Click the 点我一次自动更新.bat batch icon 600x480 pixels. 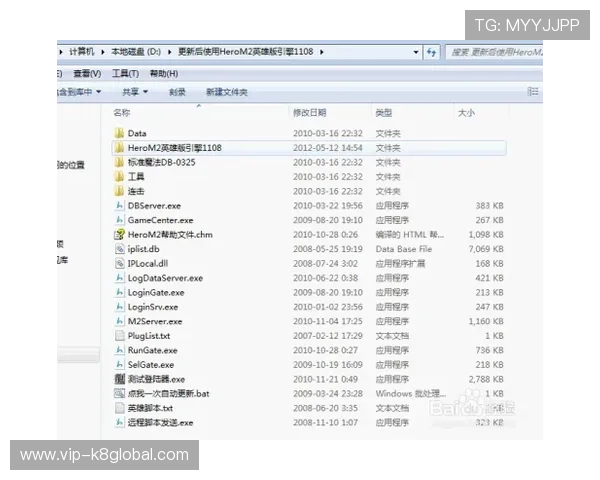[119, 393]
